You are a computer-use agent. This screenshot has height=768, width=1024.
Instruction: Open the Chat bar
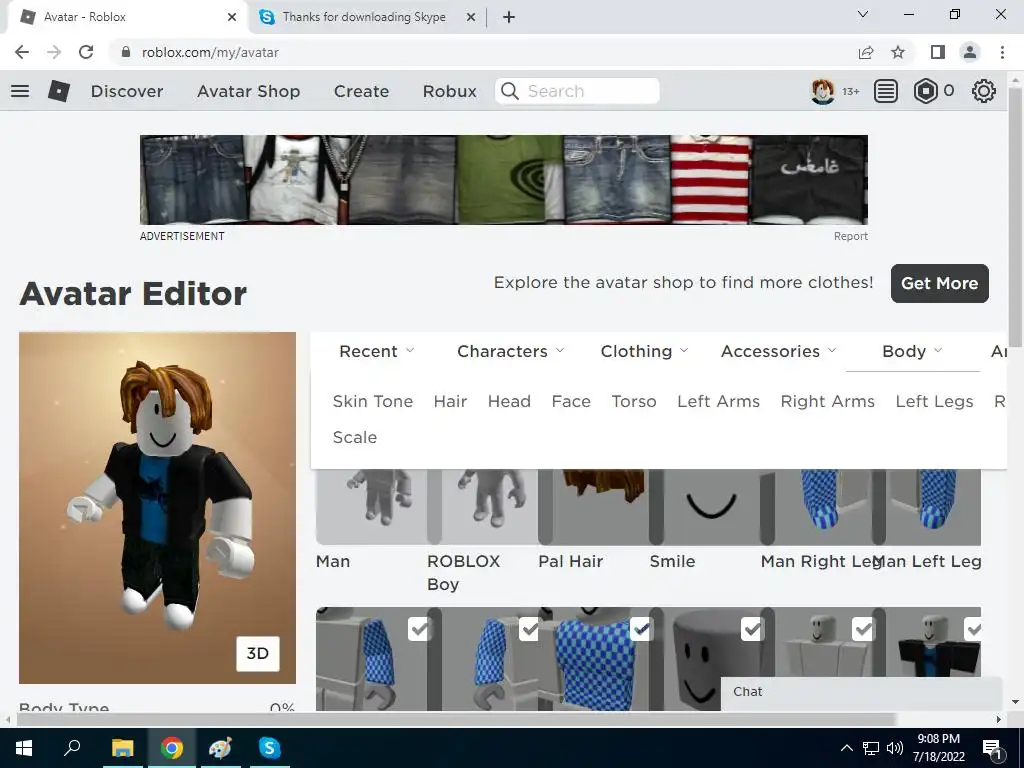[x=861, y=692]
